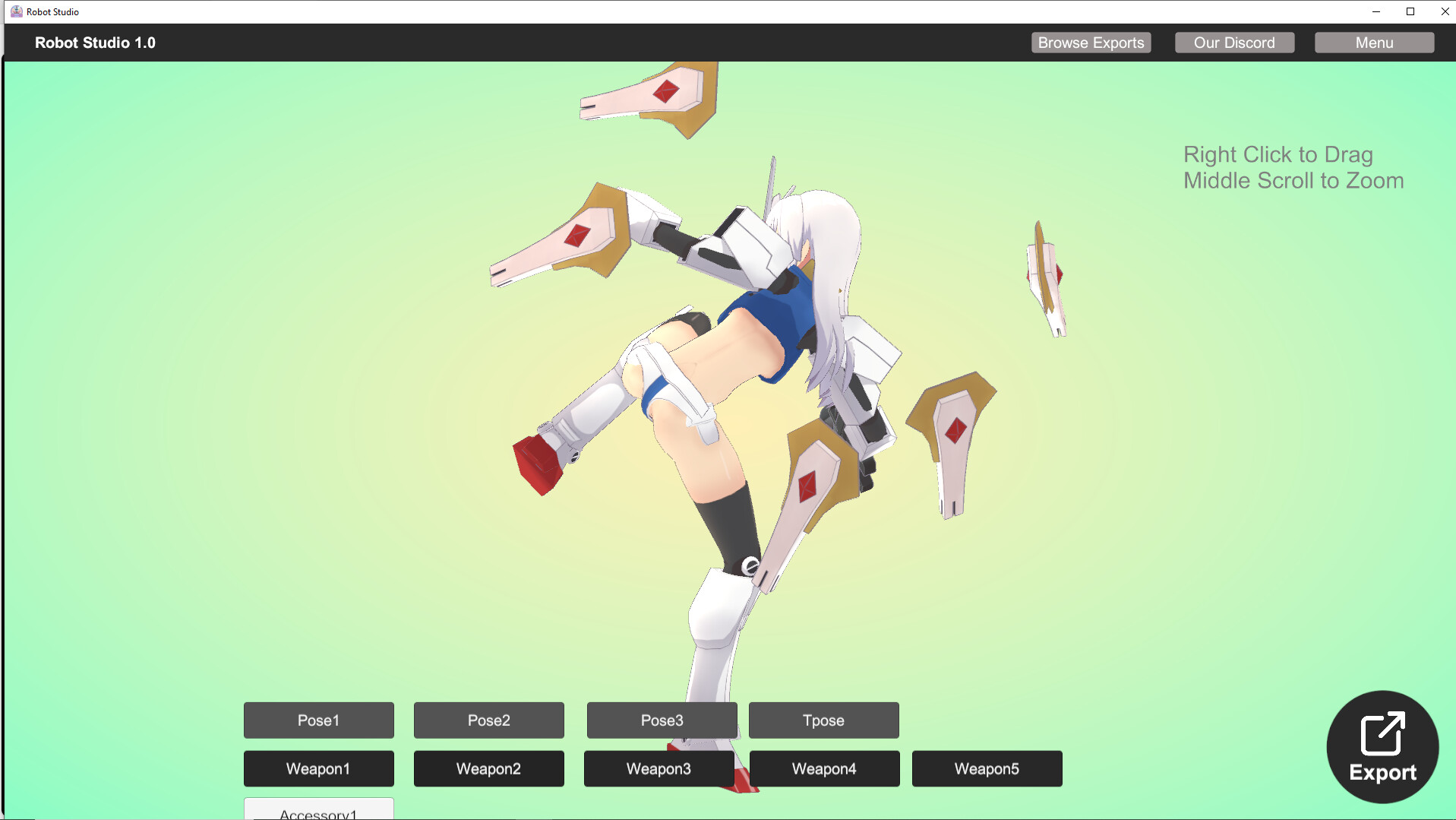Click the Robot Studio title bar text
This screenshot has height=820, width=1456.
pyautogui.click(x=52, y=11)
